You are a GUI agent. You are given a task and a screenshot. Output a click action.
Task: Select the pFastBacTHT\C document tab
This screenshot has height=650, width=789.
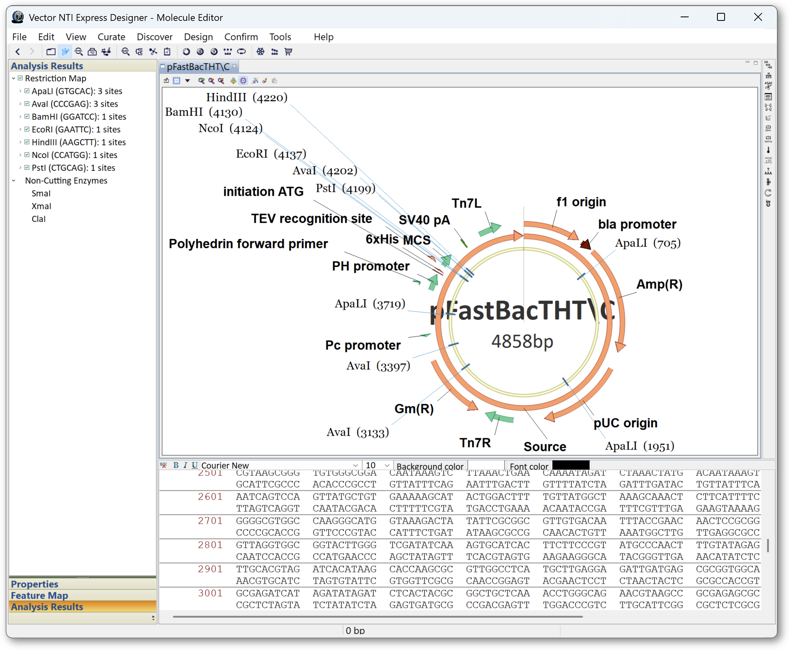(x=199, y=66)
